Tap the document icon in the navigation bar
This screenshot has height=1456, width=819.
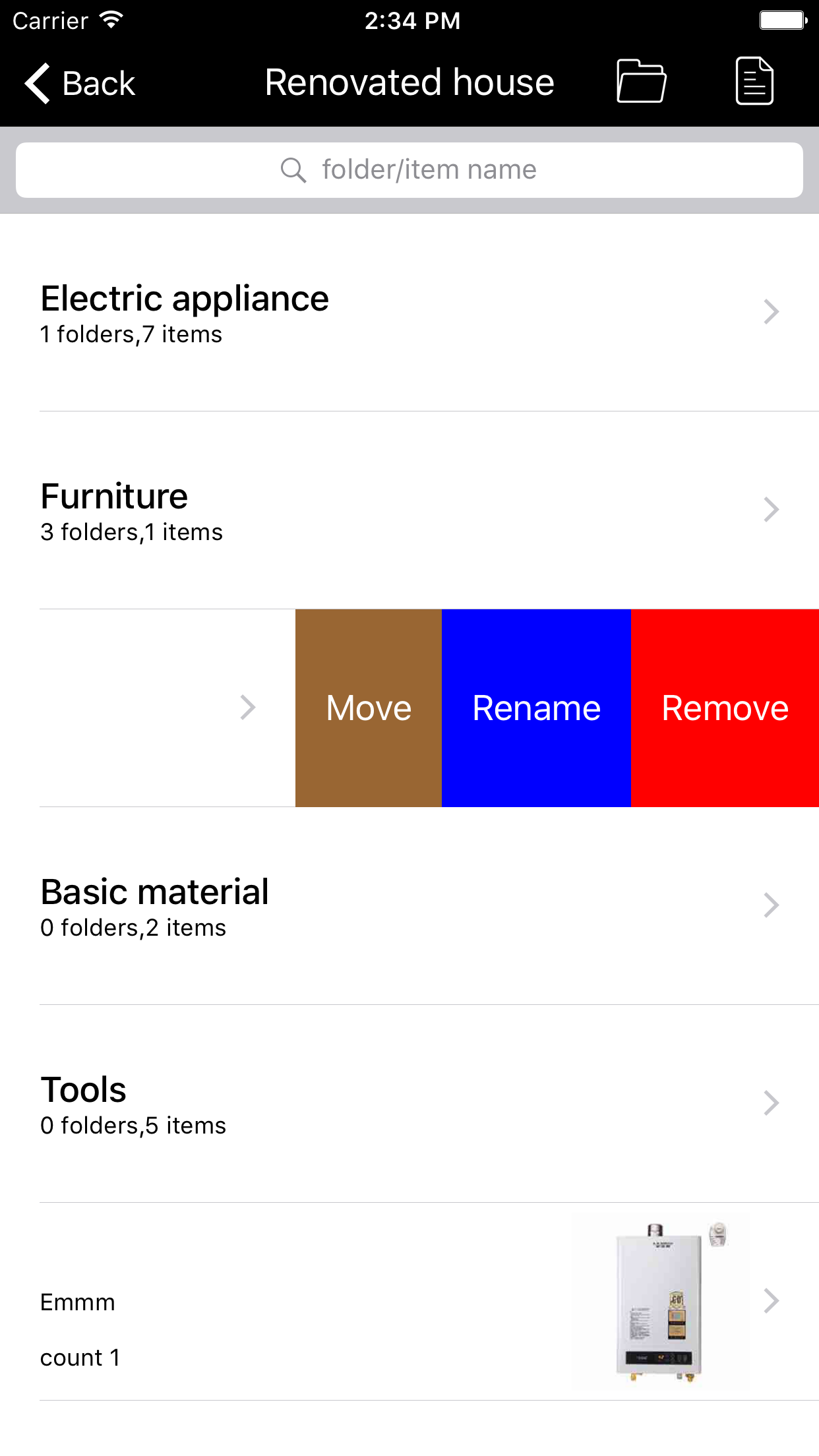coord(754,81)
